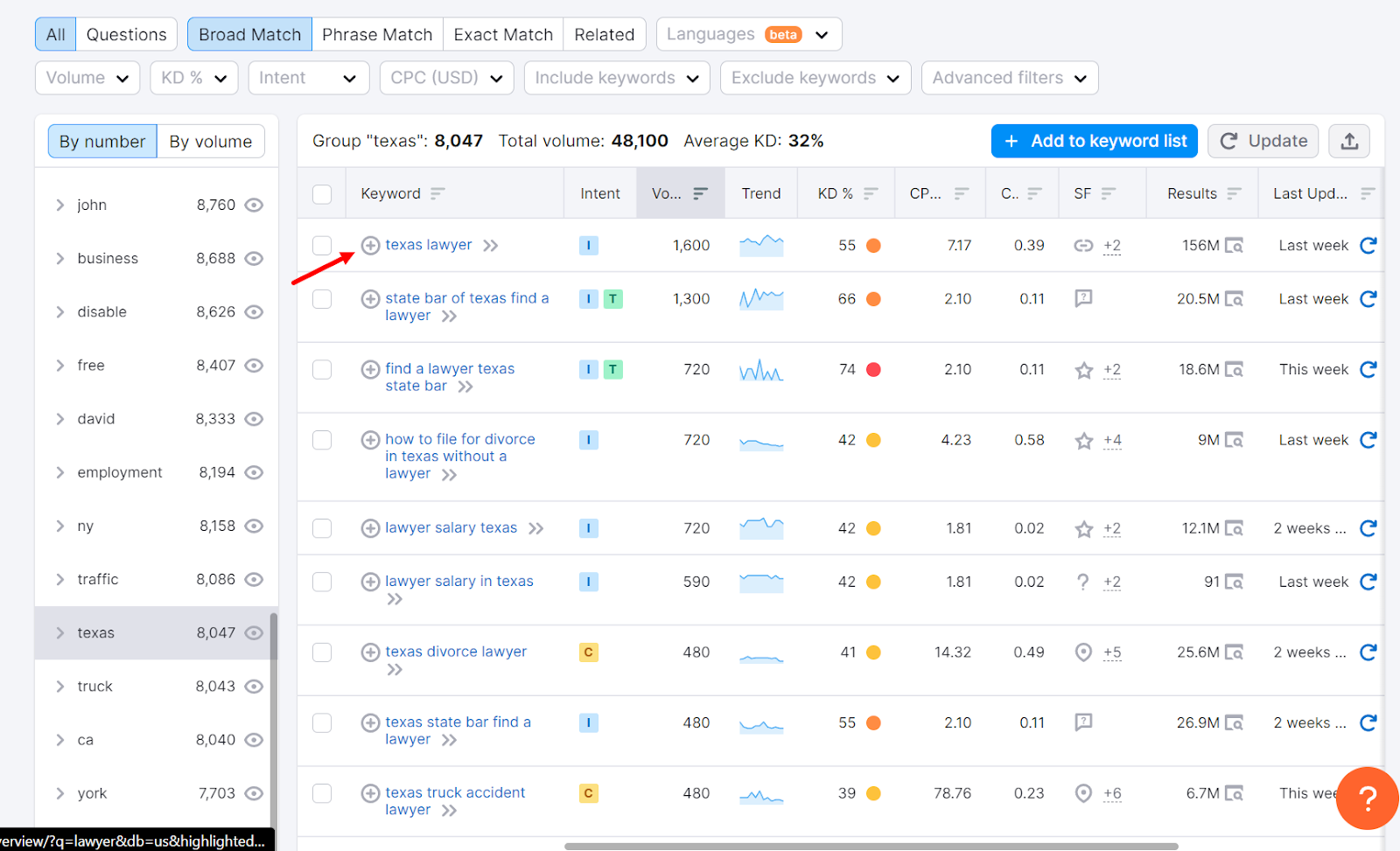Click the horizontal table scrollbar
The image size is (1400, 851).
coord(871,846)
